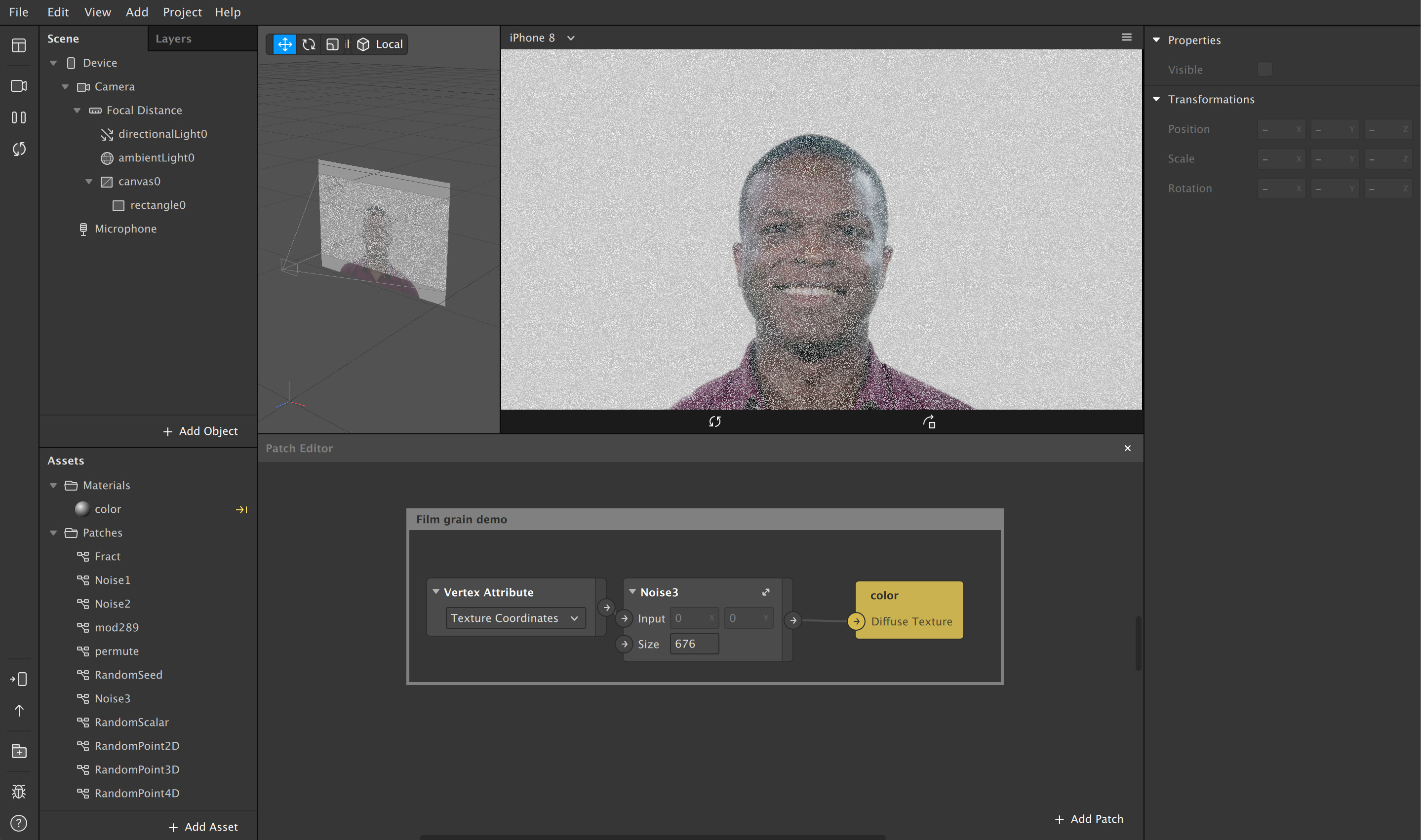Click the Add Patch button
This screenshot has width=1421, height=840.
[x=1089, y=818]
